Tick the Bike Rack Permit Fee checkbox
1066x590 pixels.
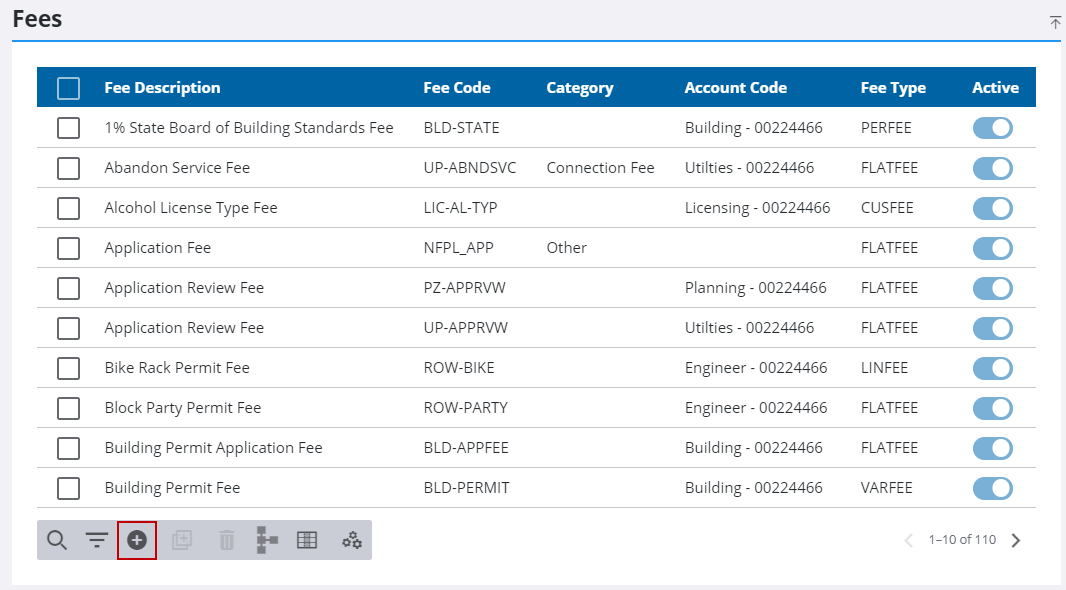[68, 368]
